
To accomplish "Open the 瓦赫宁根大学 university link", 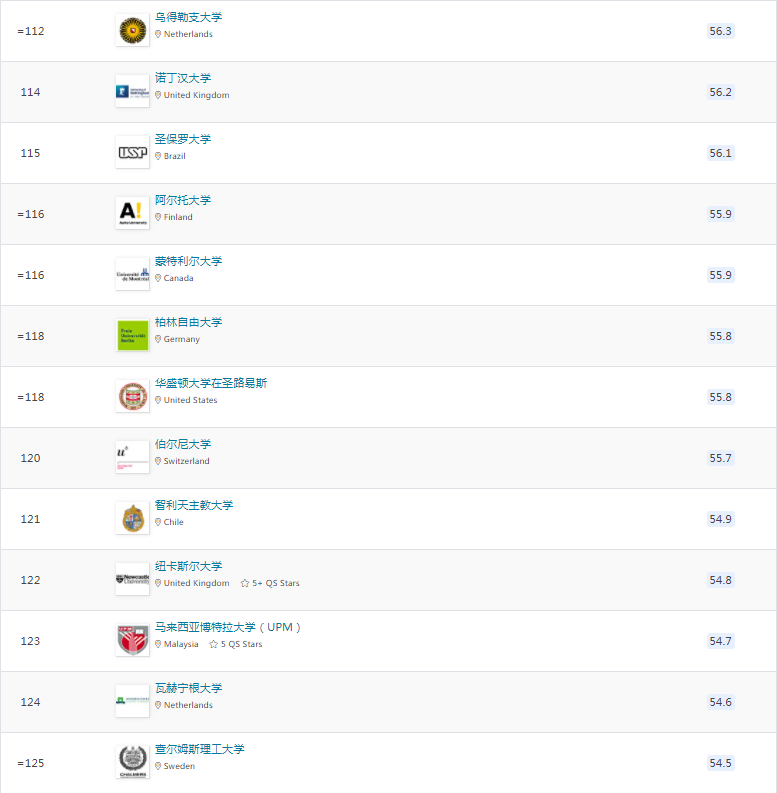I will click(188, 688).
